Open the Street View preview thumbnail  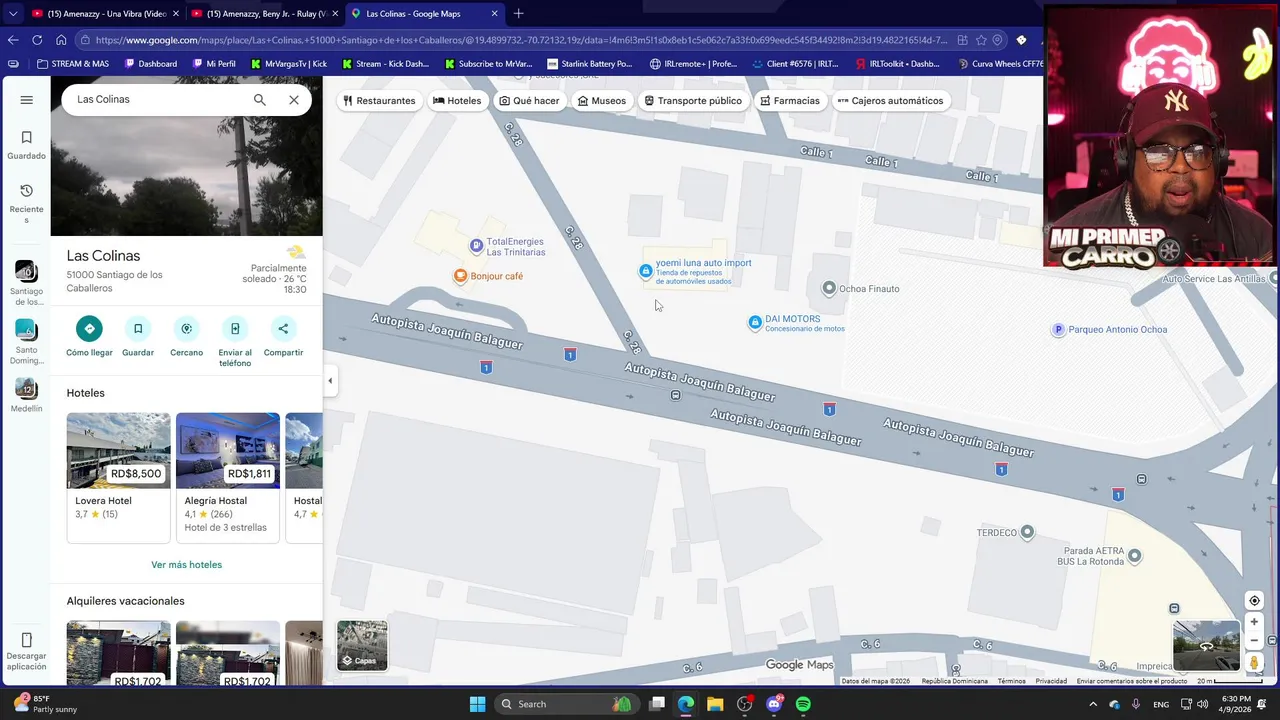(x=1206, y=645)
